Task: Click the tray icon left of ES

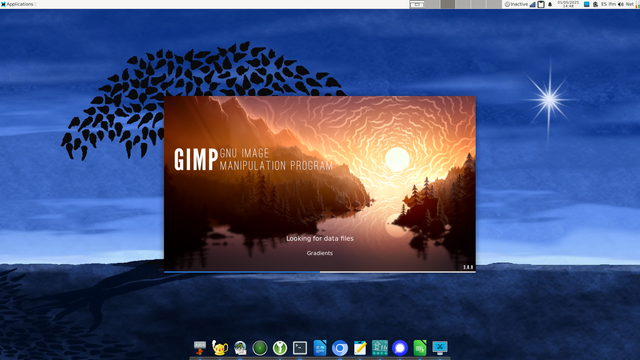Action: pyautogui.click(x=596, y=4)
